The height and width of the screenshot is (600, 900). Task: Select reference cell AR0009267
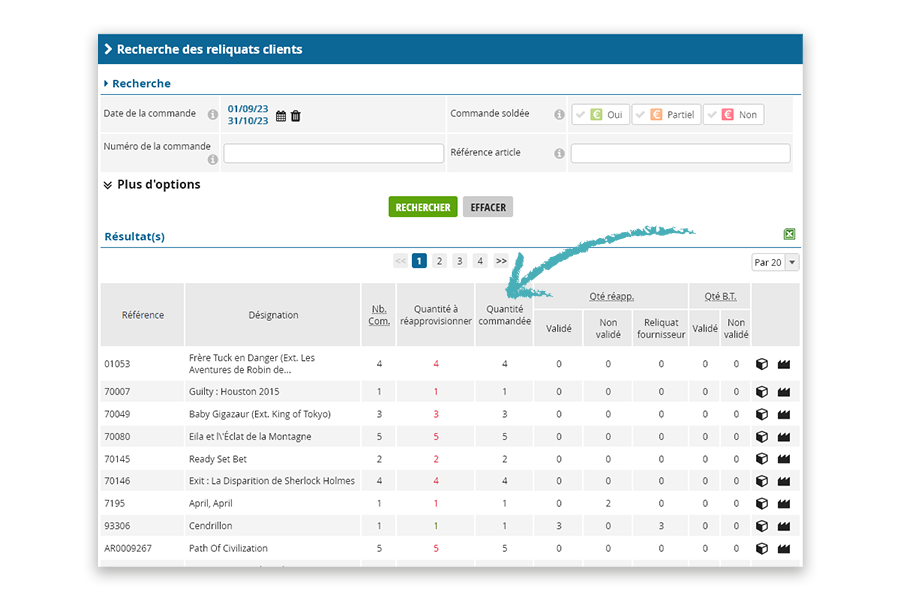(128, 548)
